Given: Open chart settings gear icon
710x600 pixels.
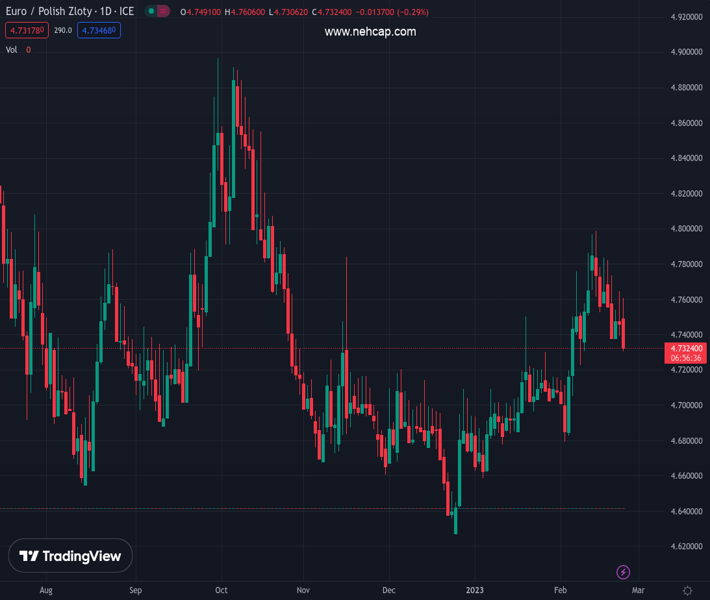Looking at the screenshot, I should click(x=687, y=591).
